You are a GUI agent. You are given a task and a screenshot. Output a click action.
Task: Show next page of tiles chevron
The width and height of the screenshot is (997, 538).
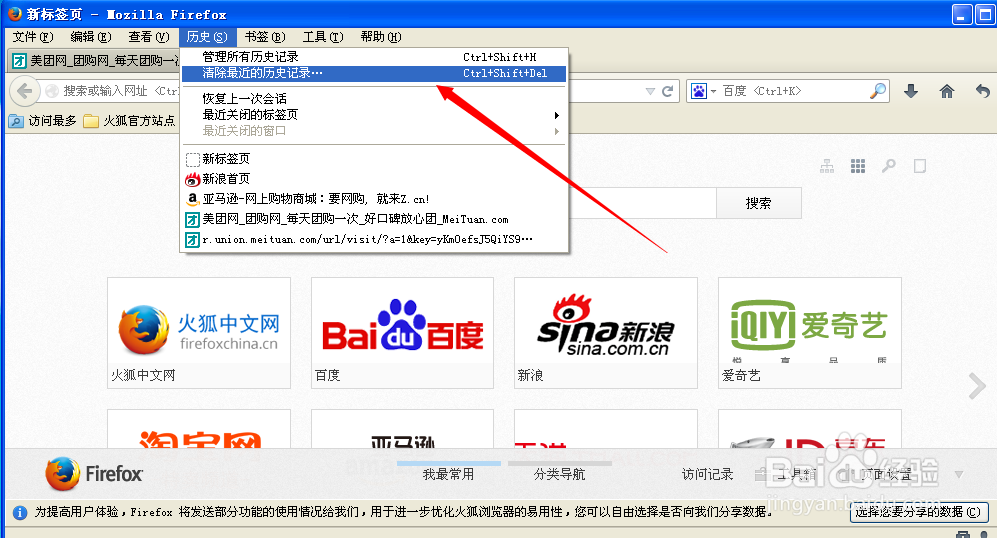[977, 386]
